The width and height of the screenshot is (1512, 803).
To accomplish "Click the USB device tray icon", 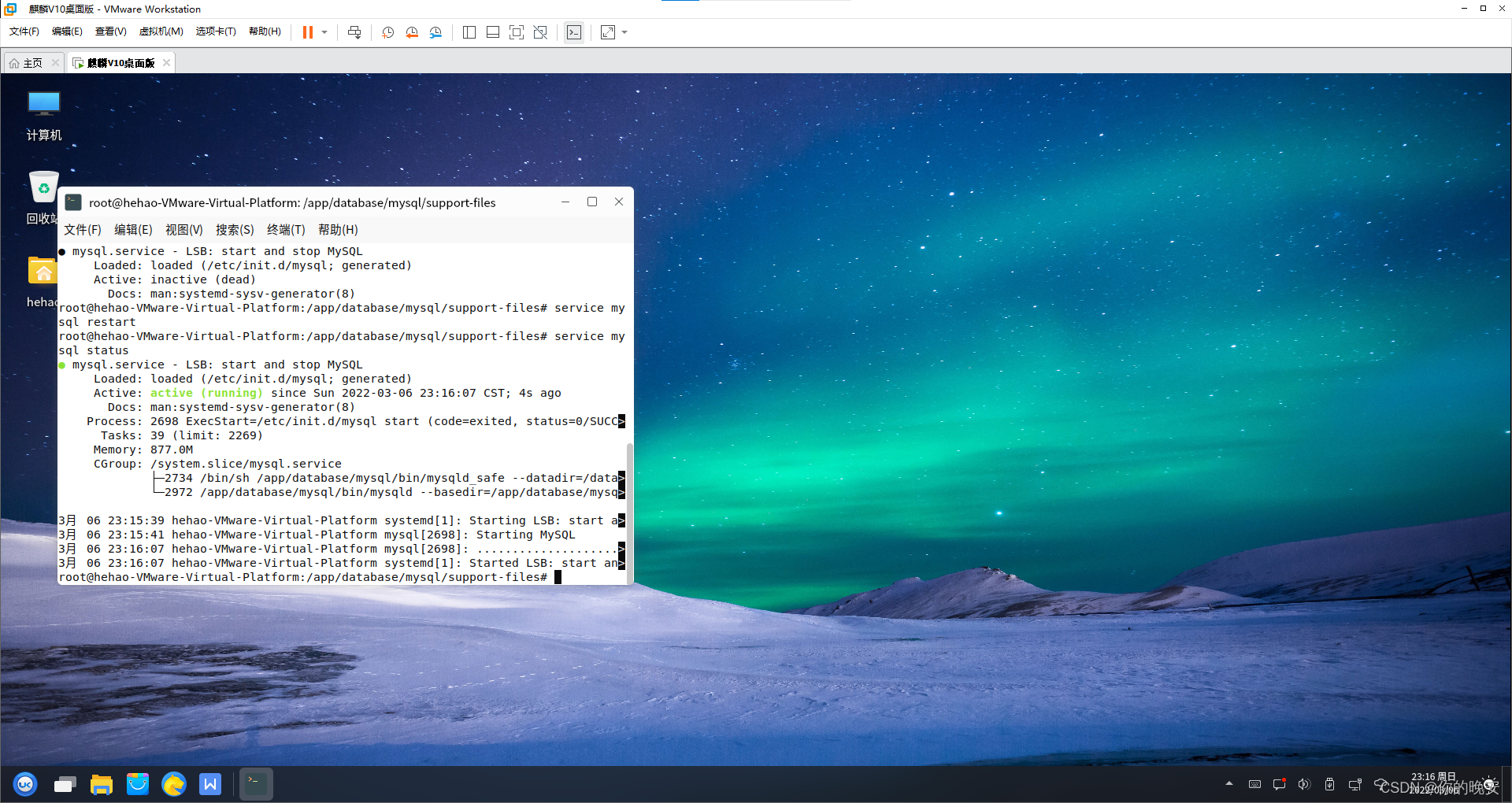I will (1329, 784).
